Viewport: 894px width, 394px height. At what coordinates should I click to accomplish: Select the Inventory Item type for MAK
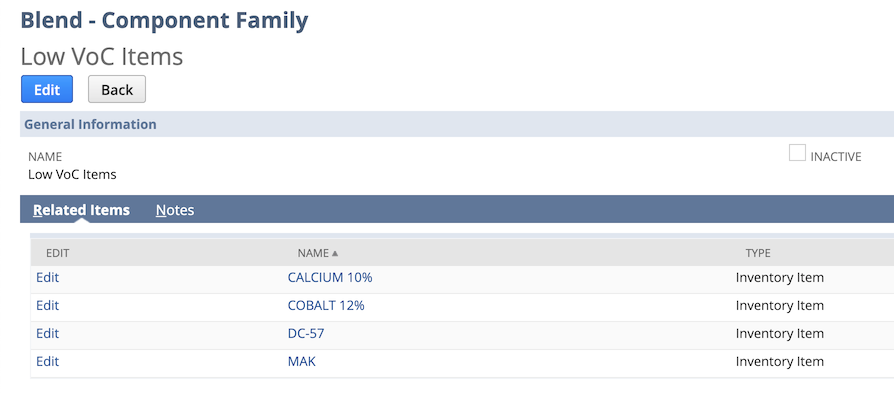coord(779,361)
